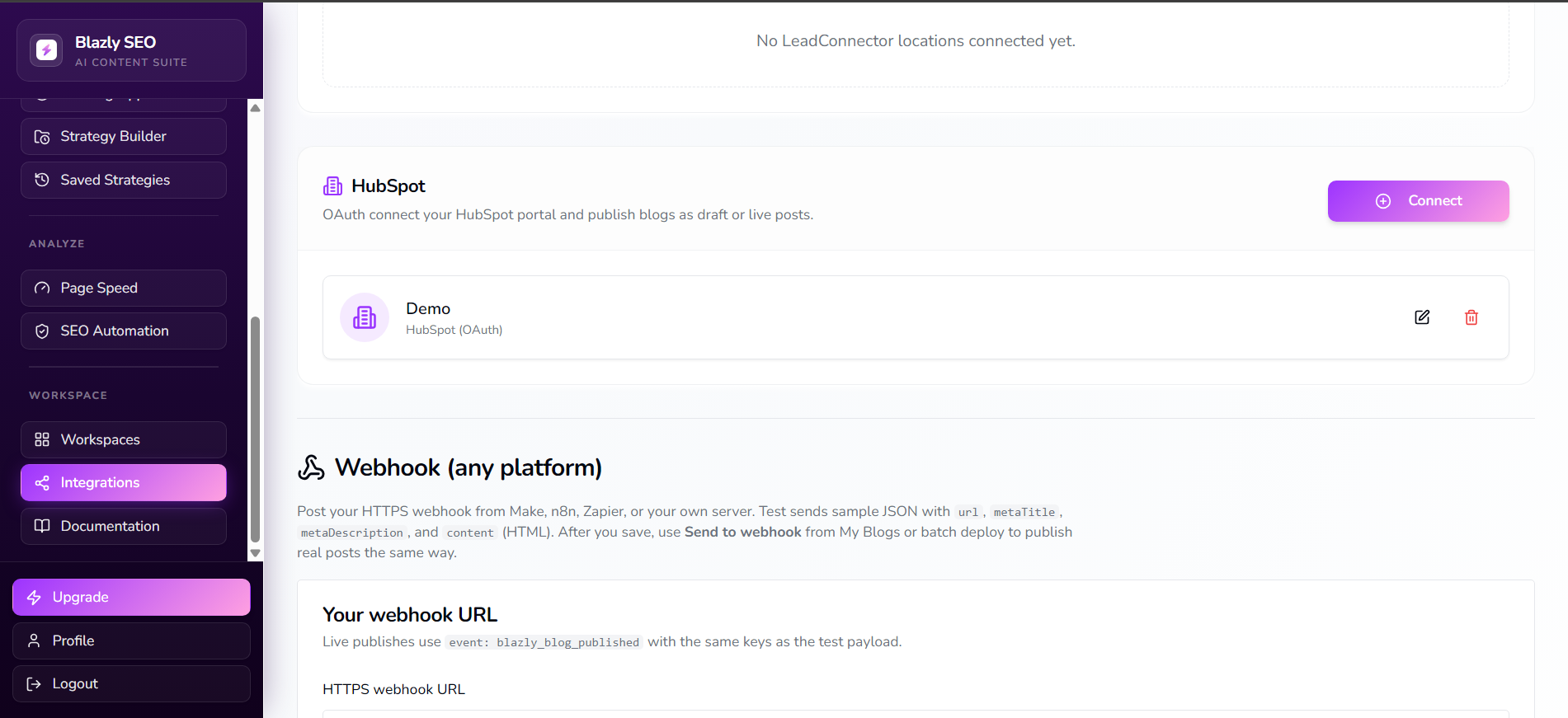Click the Webhook section icon
The image size is (1568, 718).
tap(311, 467)
